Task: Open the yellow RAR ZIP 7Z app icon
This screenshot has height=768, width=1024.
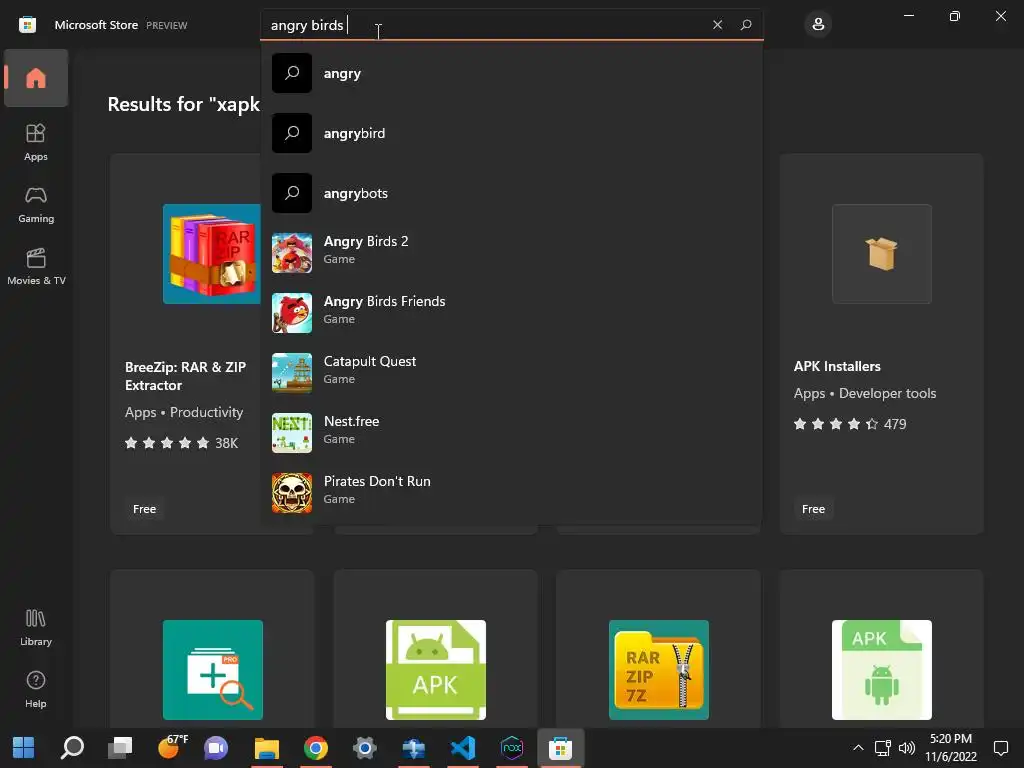Action: [x=658, y=670]
